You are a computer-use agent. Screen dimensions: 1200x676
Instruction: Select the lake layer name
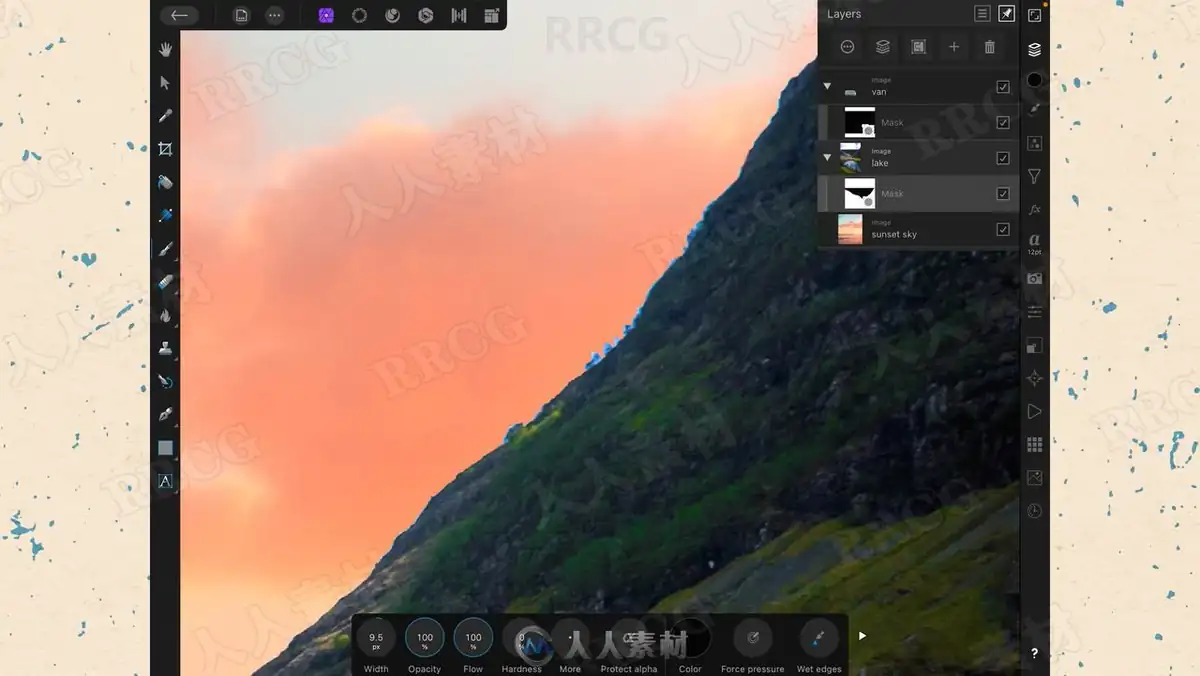click(880, 163)
